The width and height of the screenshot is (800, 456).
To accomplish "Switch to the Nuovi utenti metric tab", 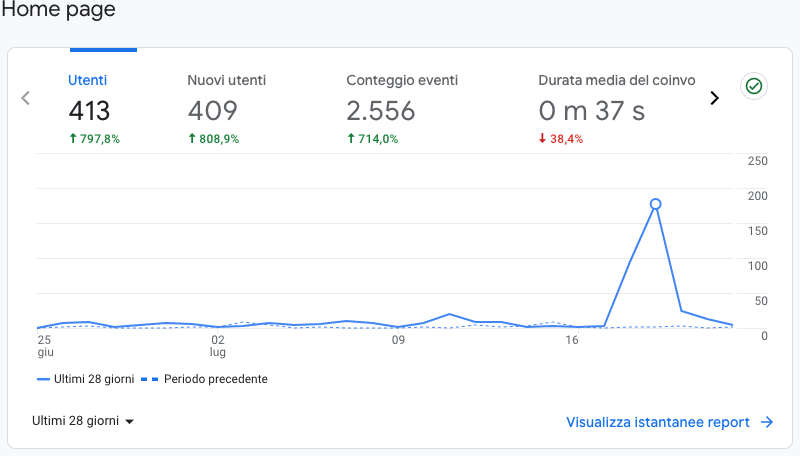I will point(226,80).
